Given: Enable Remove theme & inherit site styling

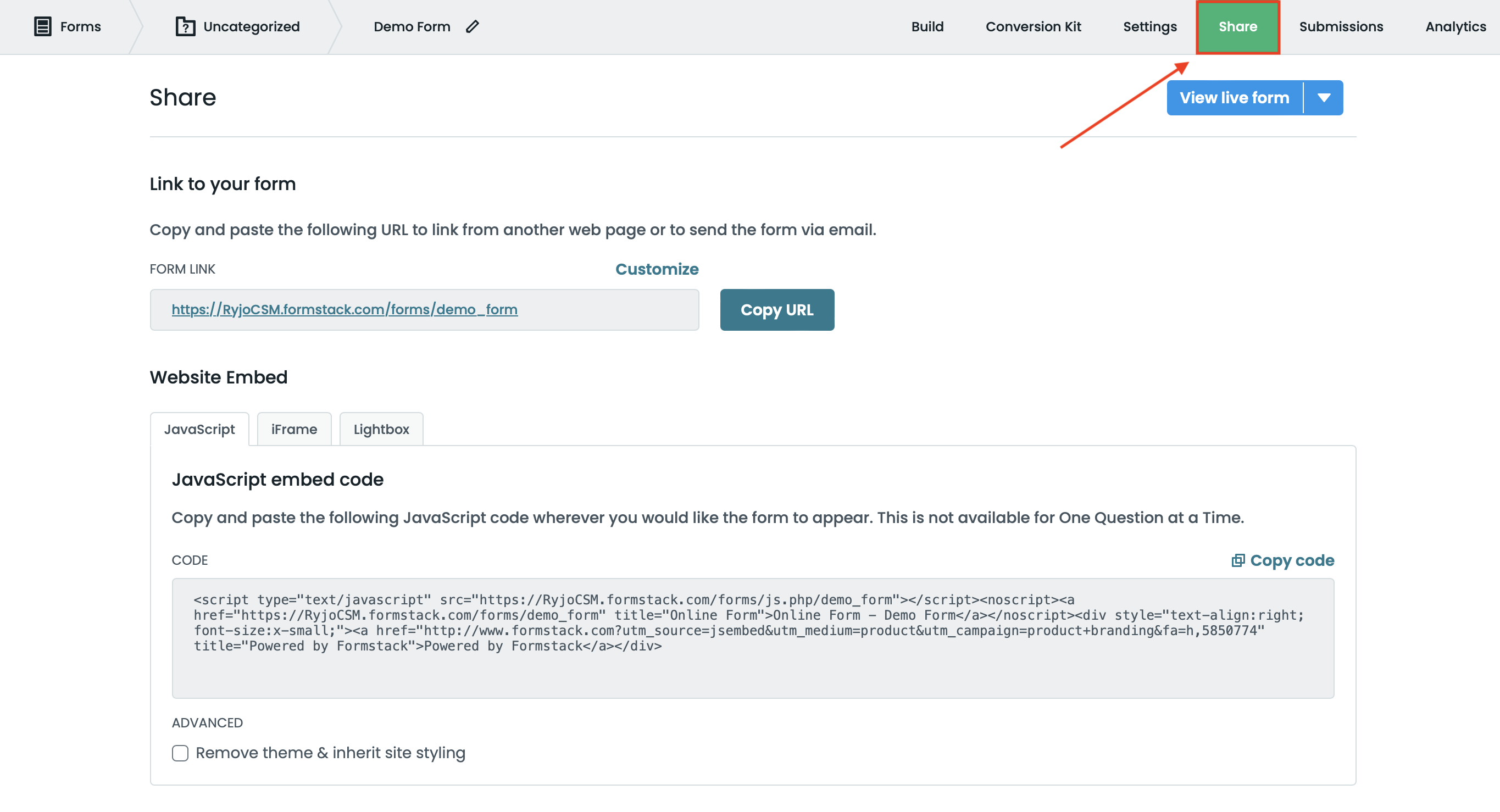Looking at the screenshot, I should [180, 753].
